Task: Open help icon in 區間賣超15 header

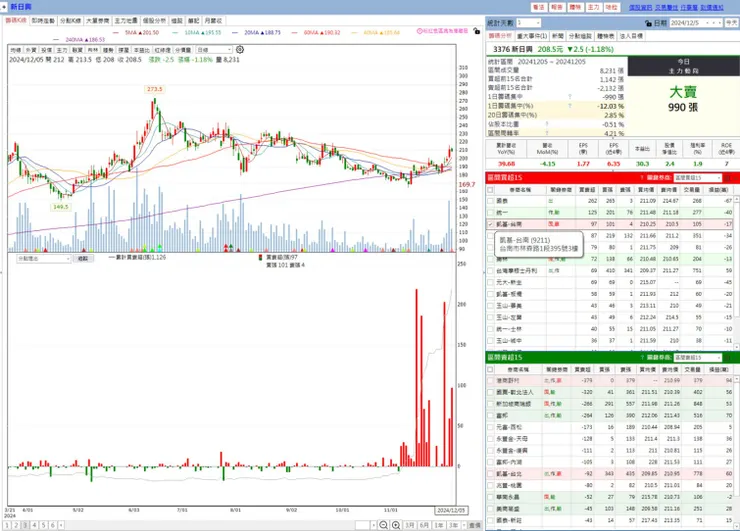Action: (642, 357)
